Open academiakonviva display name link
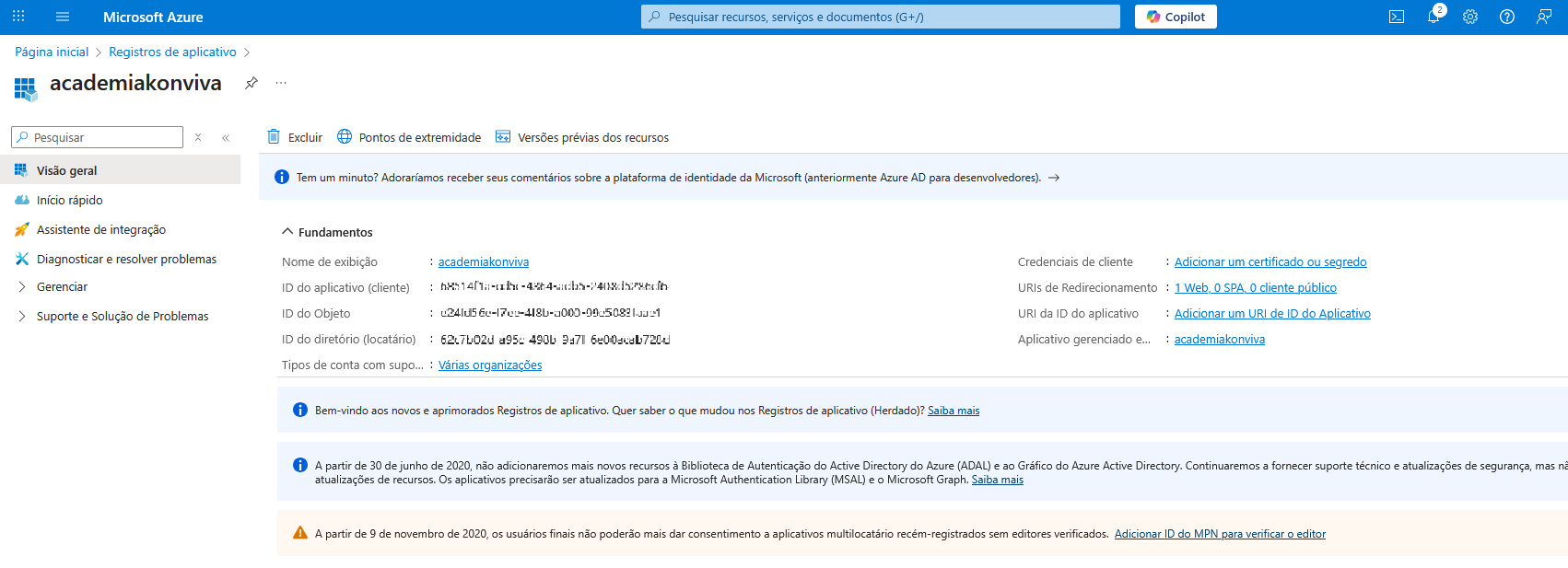This screenshot has height=568, width=1568. 484,262
